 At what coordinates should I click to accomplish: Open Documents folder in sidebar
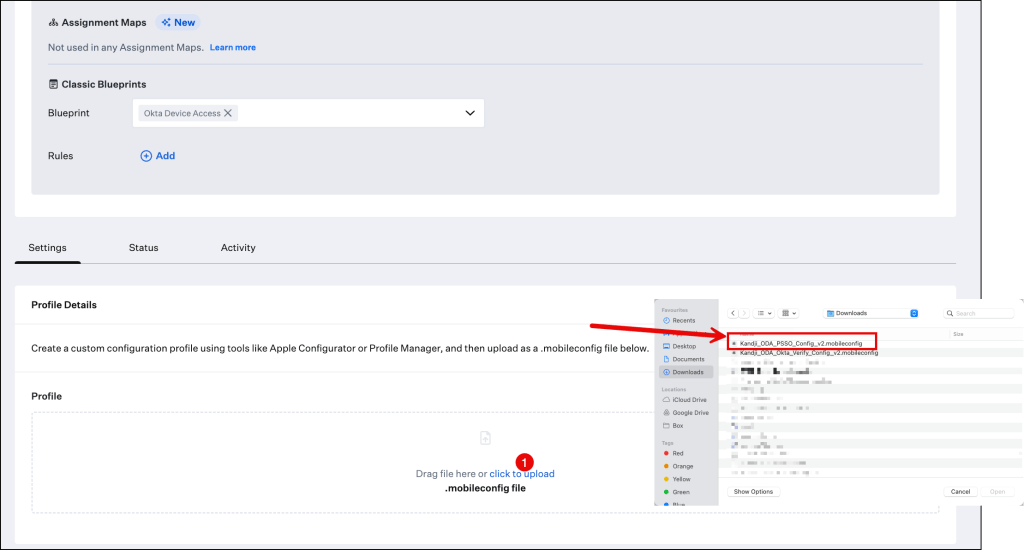[x=687, y=359]
